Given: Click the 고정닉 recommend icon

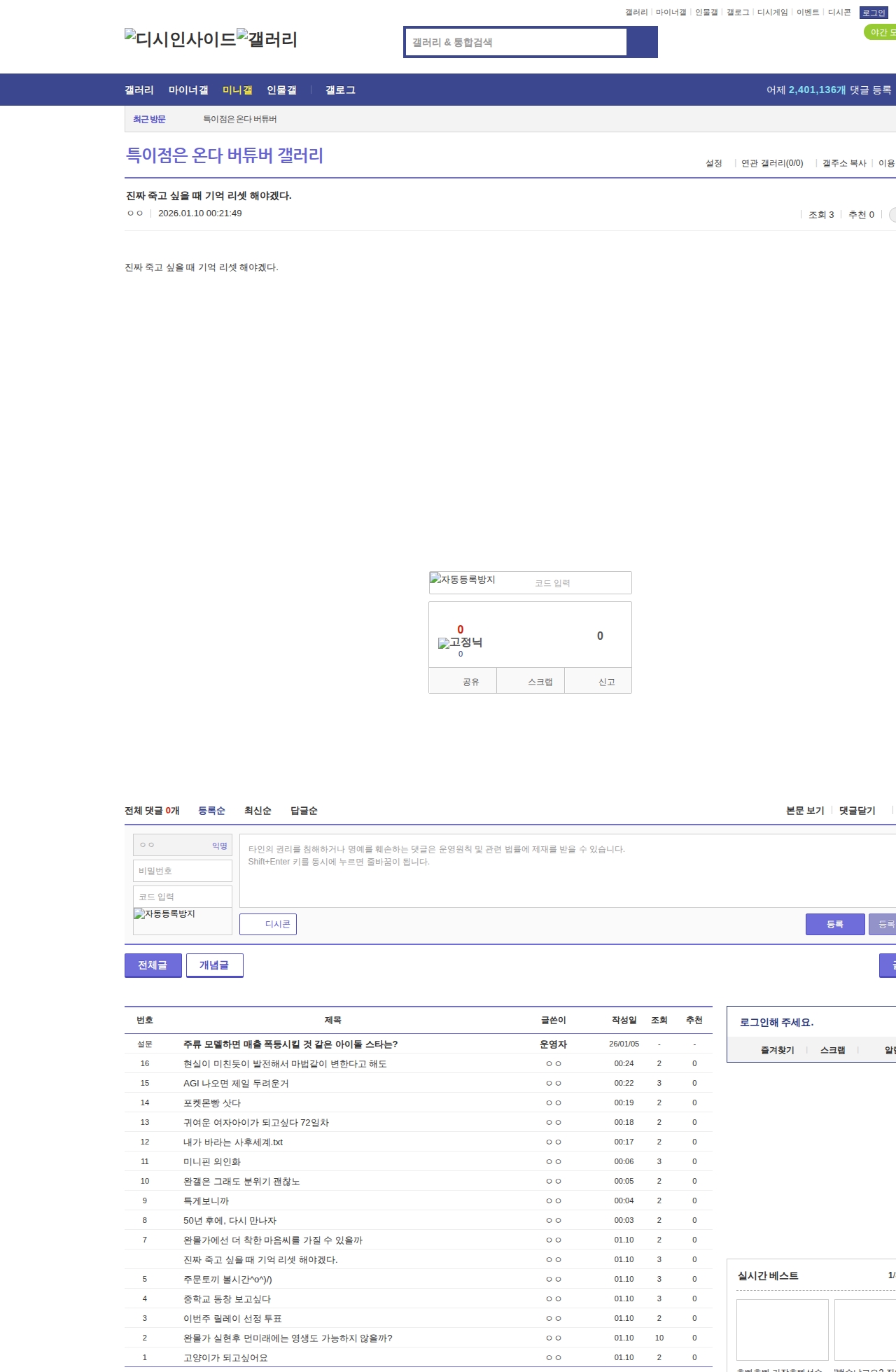Looking at the screenshot, I should coord(460,643).
